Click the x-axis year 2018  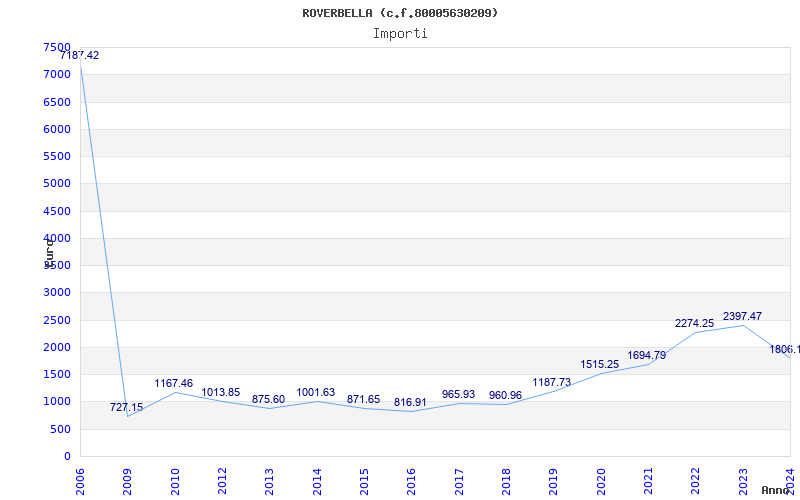506,482
